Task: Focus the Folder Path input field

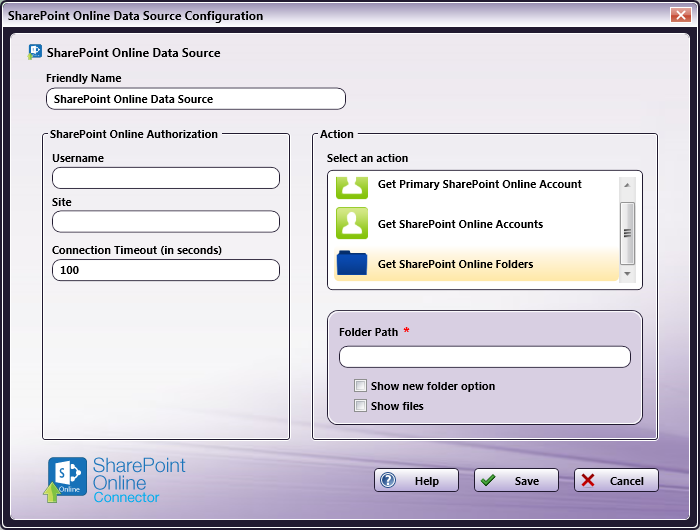Action: [485, 357]
